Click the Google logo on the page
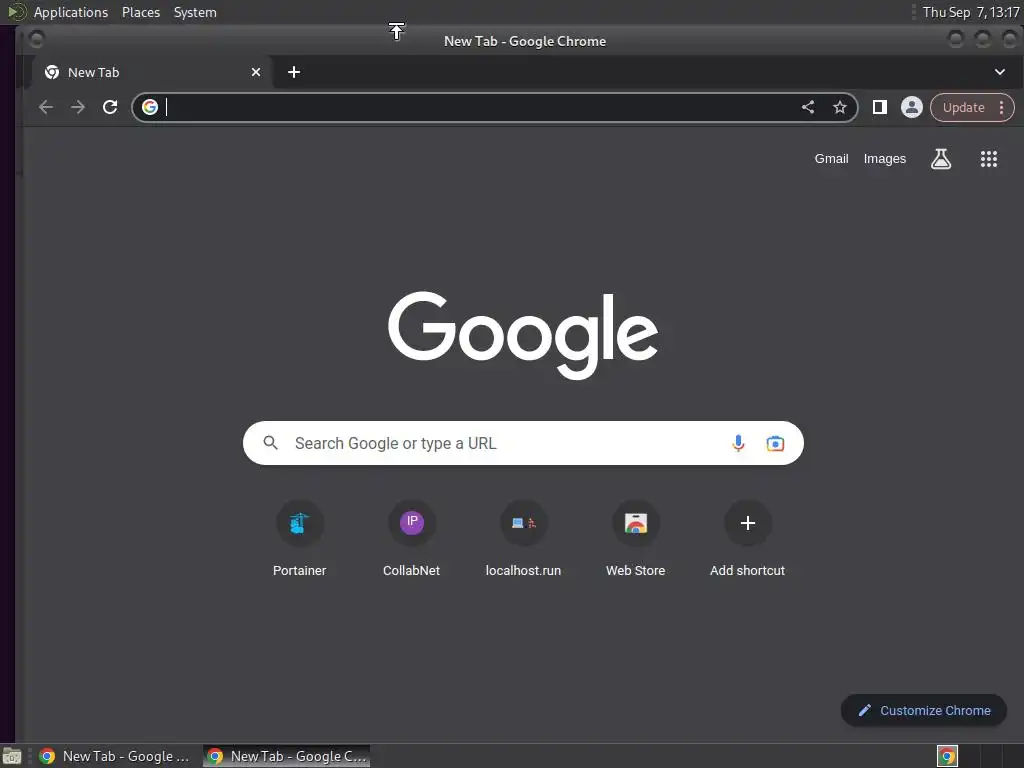The image size is (1024, 768). 523,335
